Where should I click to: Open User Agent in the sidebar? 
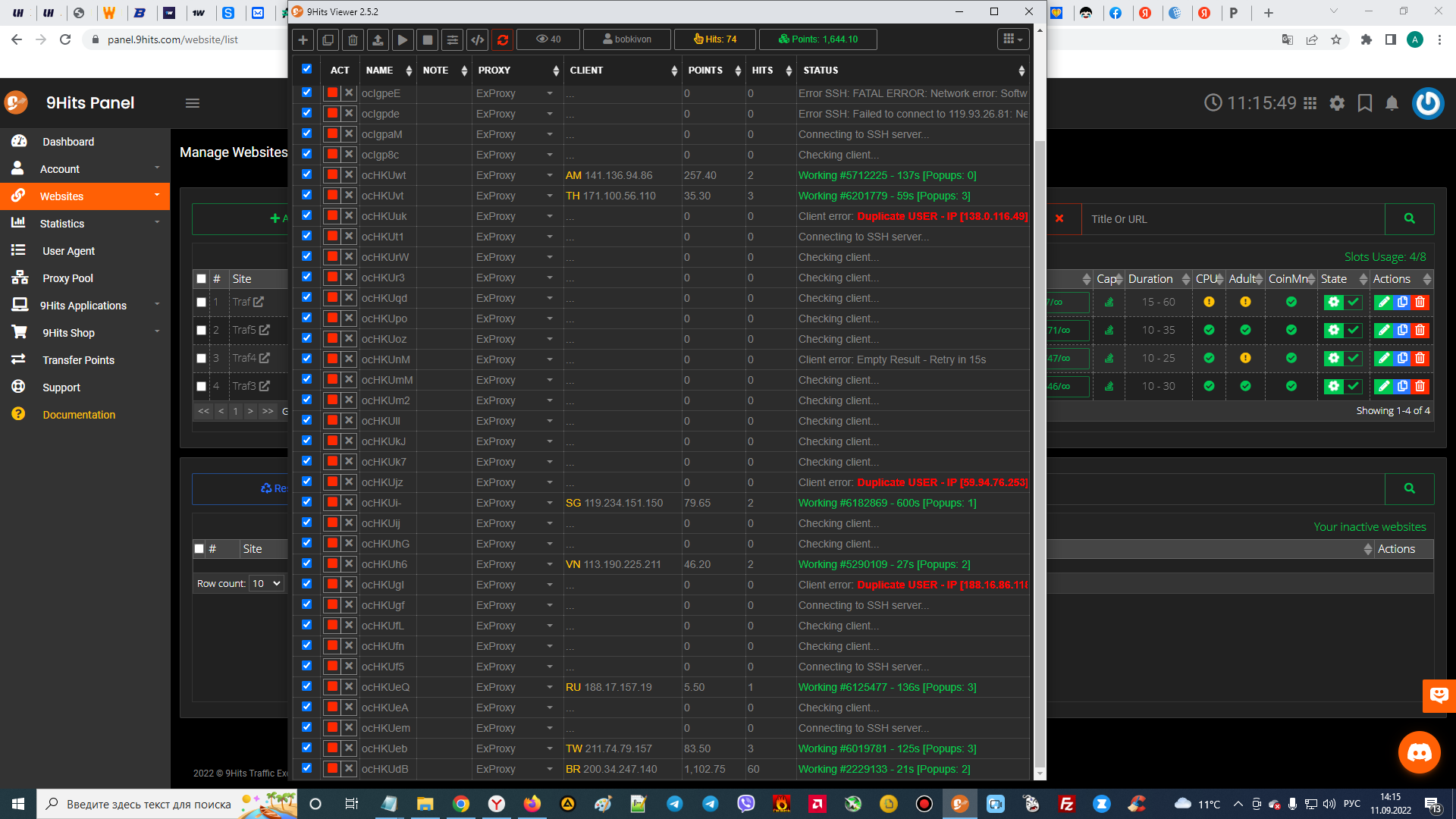coord(68,251)
